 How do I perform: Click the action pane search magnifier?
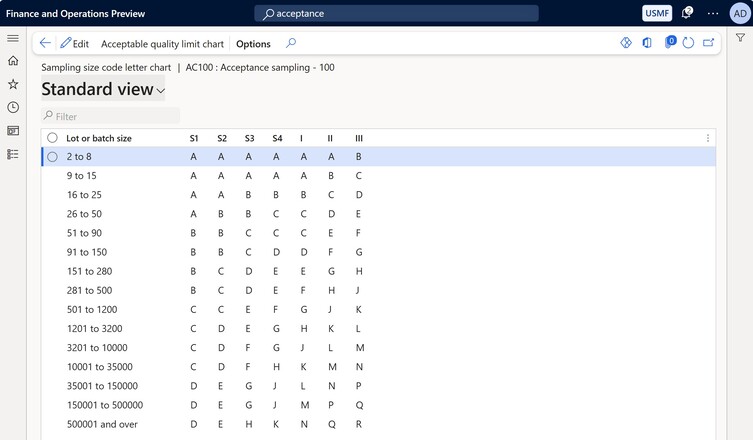291,43
